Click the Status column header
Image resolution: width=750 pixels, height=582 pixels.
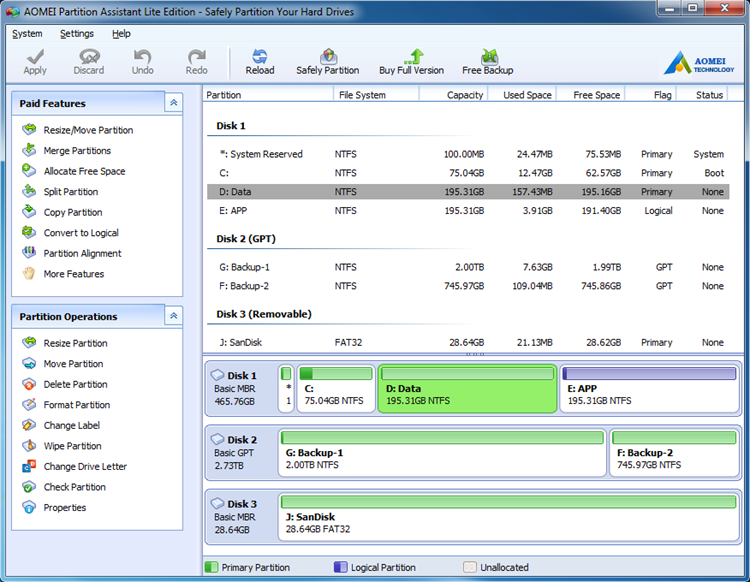tap(702, 95)
